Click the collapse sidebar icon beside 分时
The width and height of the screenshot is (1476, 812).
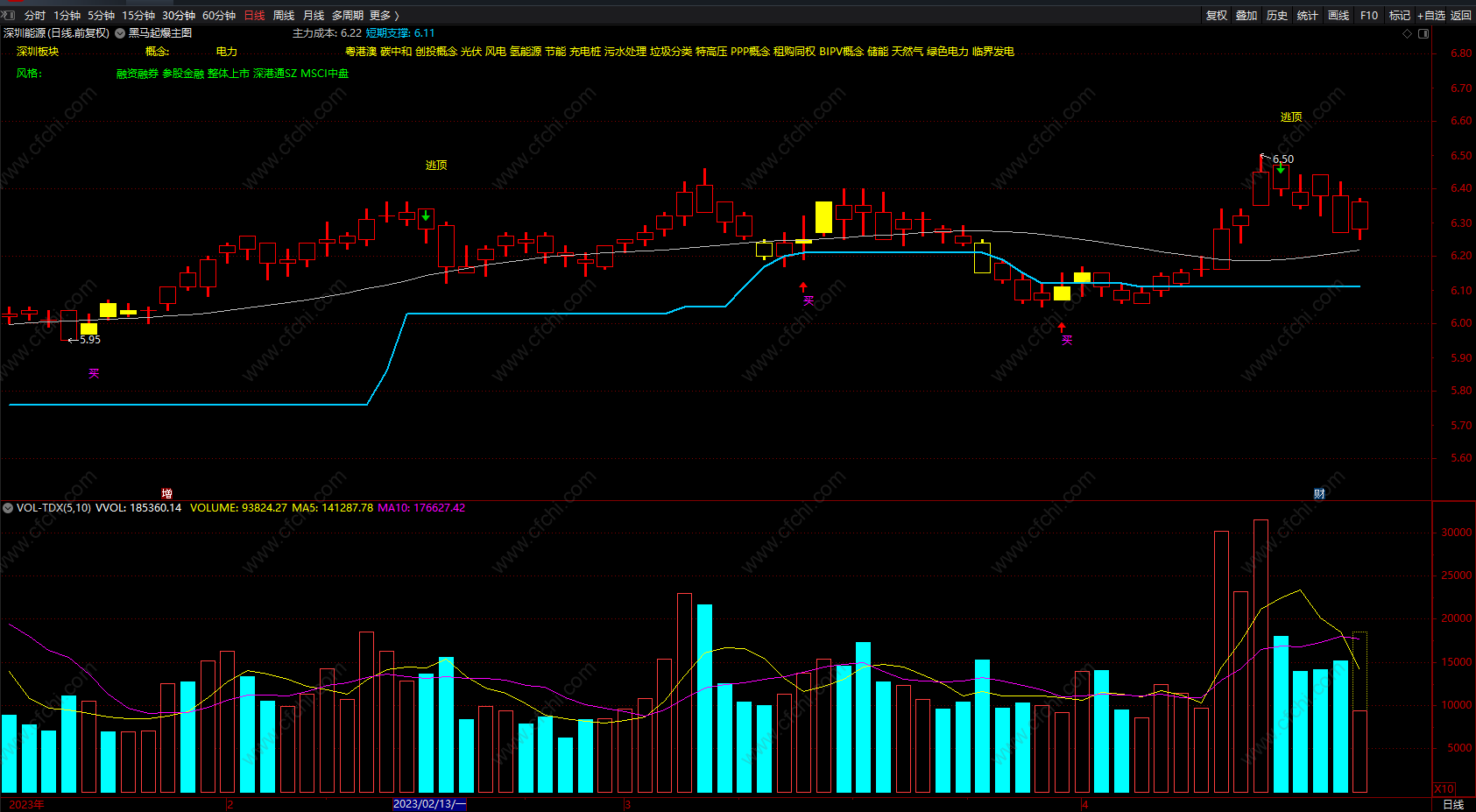click(9, 15)
